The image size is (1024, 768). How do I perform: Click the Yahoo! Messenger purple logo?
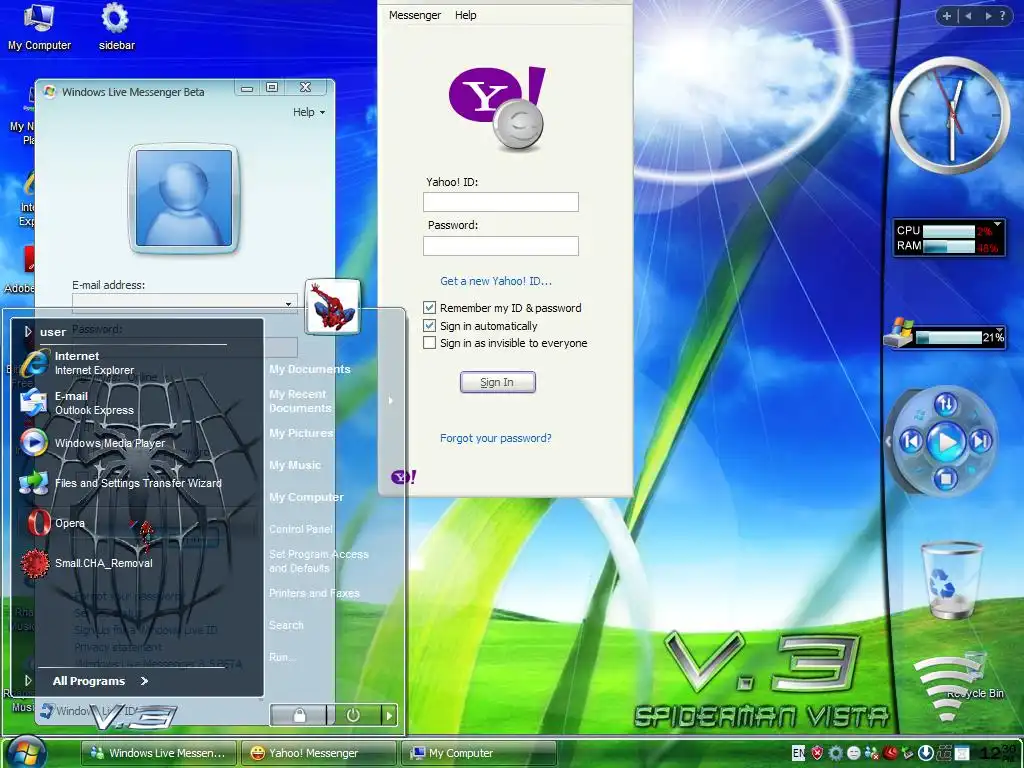497,106
